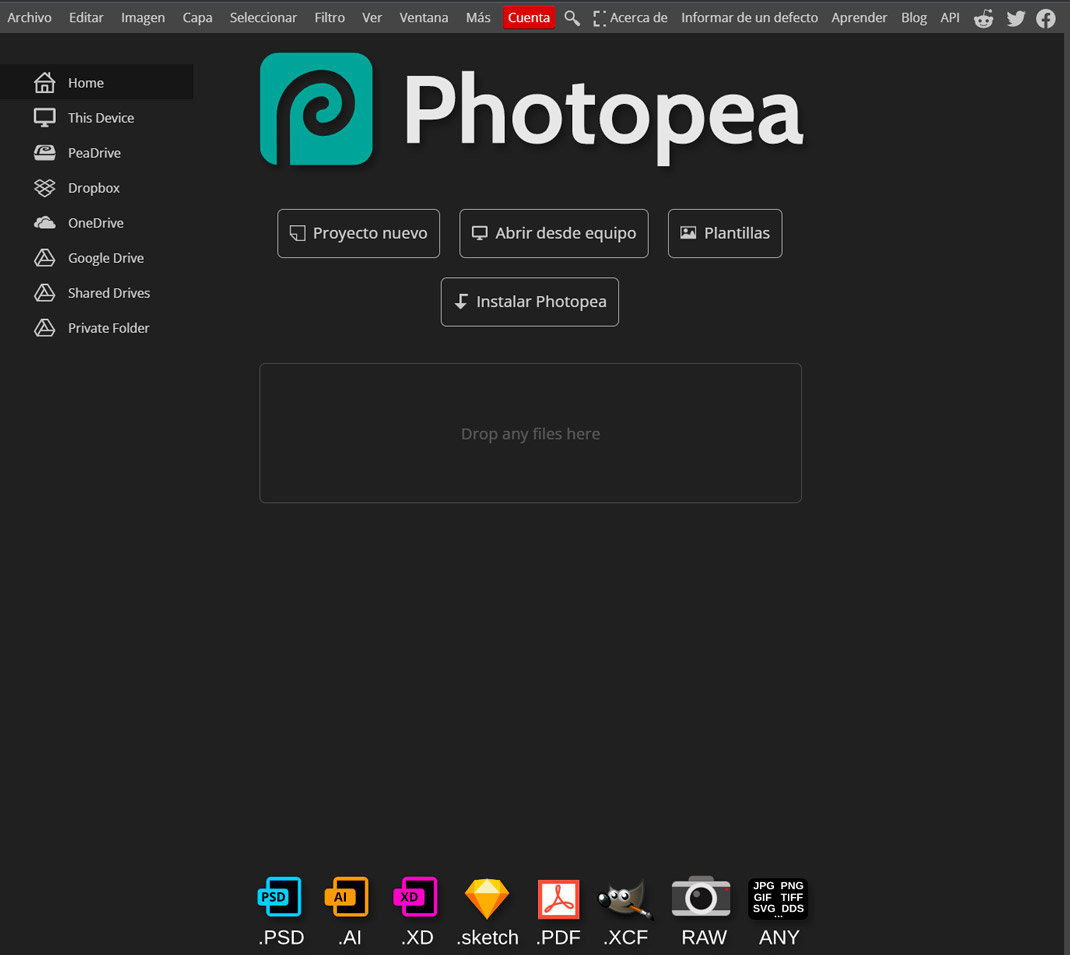The width and height of the screenshot is (1070, 955).
Task: Open the Editar menu
Action: [86, 18]
